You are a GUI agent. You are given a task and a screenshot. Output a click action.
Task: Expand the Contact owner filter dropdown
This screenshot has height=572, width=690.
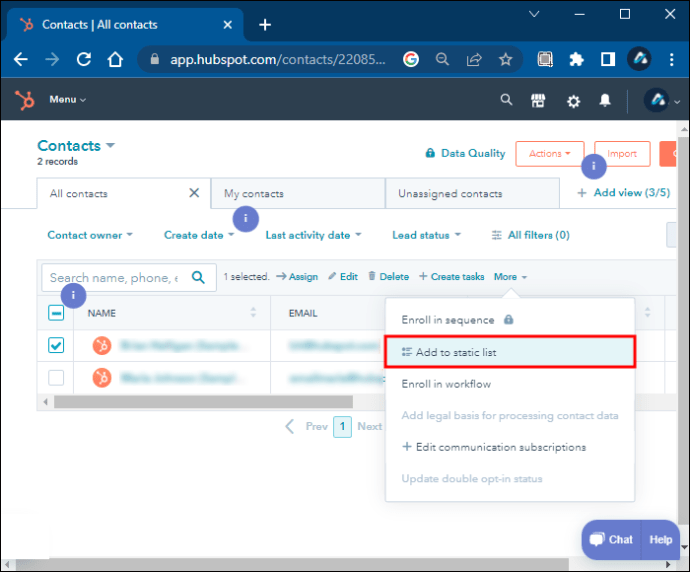point(90,236)
